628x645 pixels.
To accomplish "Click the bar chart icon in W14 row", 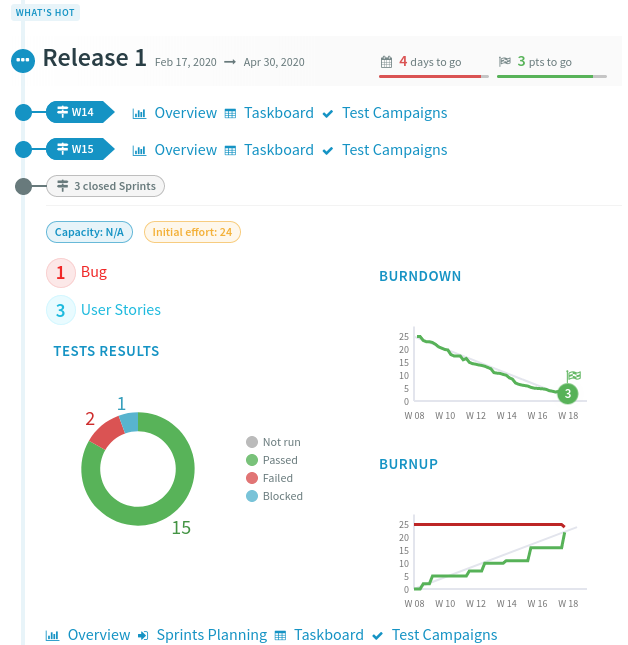I will (x=139, y=114).
